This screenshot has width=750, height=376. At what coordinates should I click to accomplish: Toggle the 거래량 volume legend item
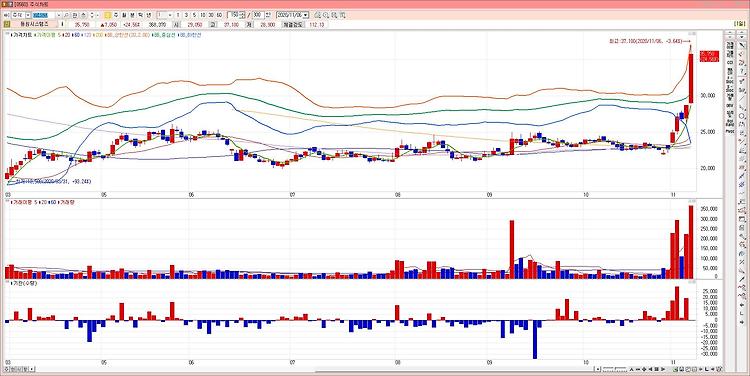pyautogui.click(x=67, y=202)
